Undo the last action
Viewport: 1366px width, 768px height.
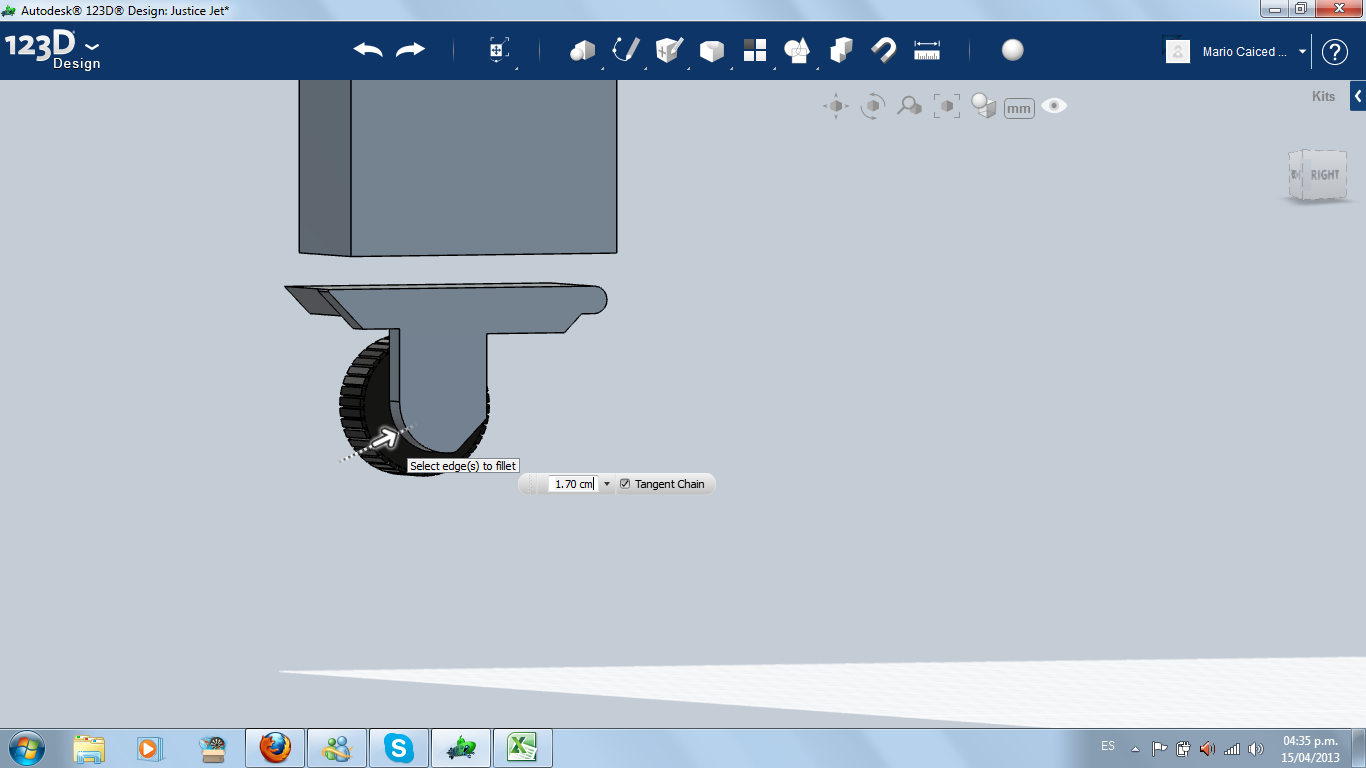[368, 50]
